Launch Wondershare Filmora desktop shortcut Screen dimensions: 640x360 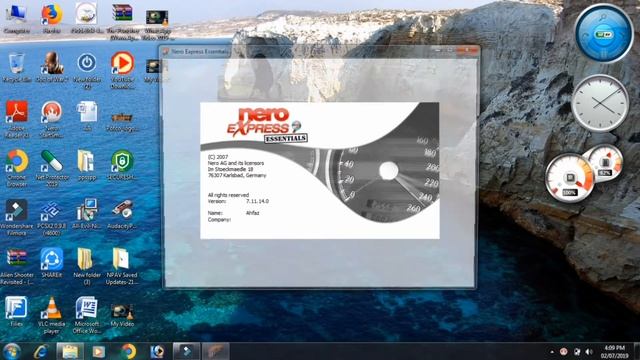[x=16, y=217]
